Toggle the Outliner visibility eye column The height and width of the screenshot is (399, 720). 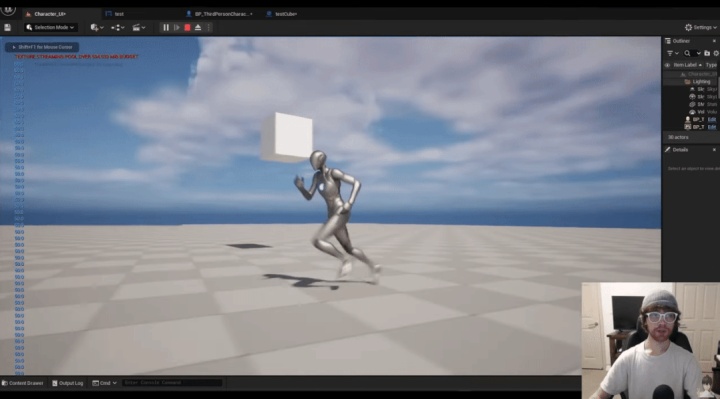(667, 65)
